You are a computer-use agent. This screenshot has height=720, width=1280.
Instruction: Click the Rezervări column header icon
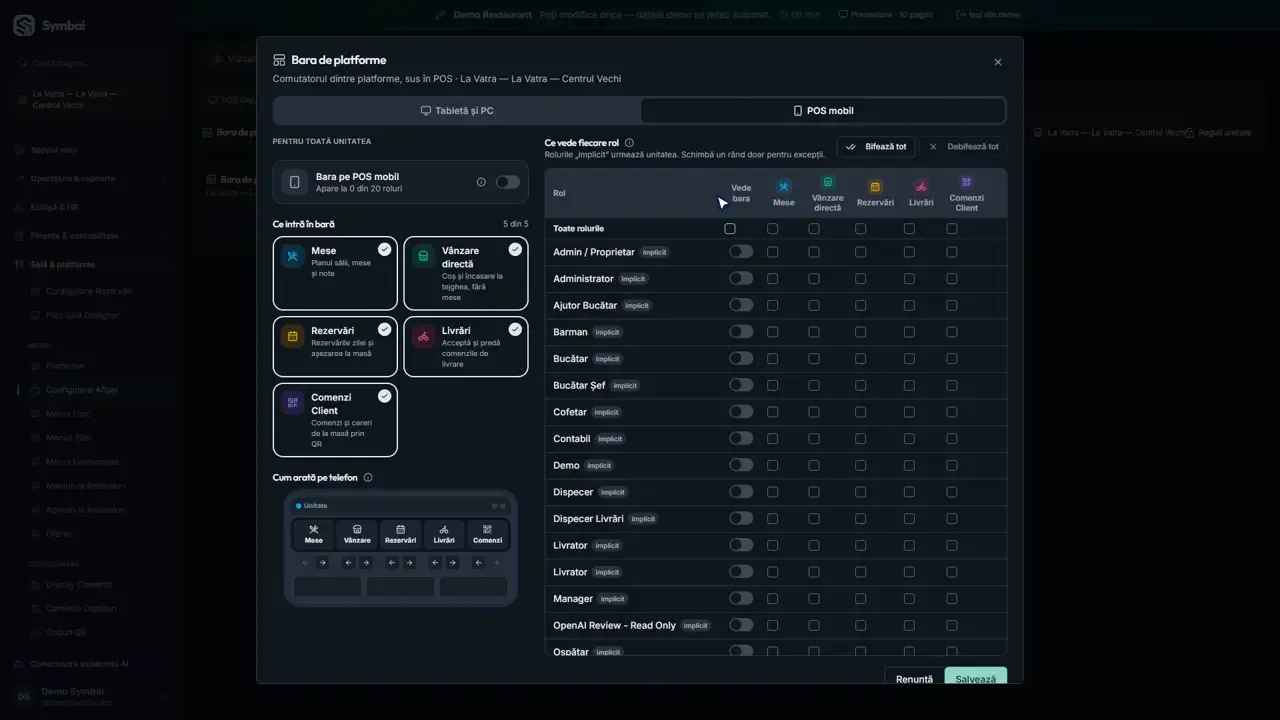(875, 187)
